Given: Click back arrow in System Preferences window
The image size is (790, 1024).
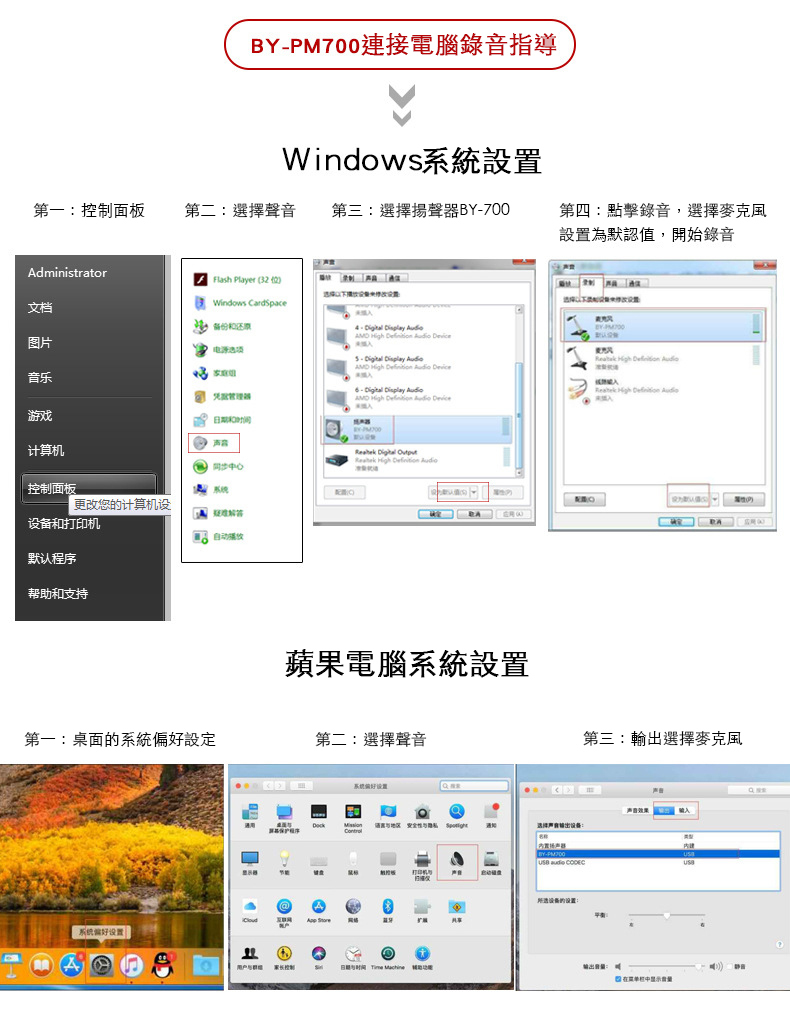Looking at the screenshot, I should 268,786.
